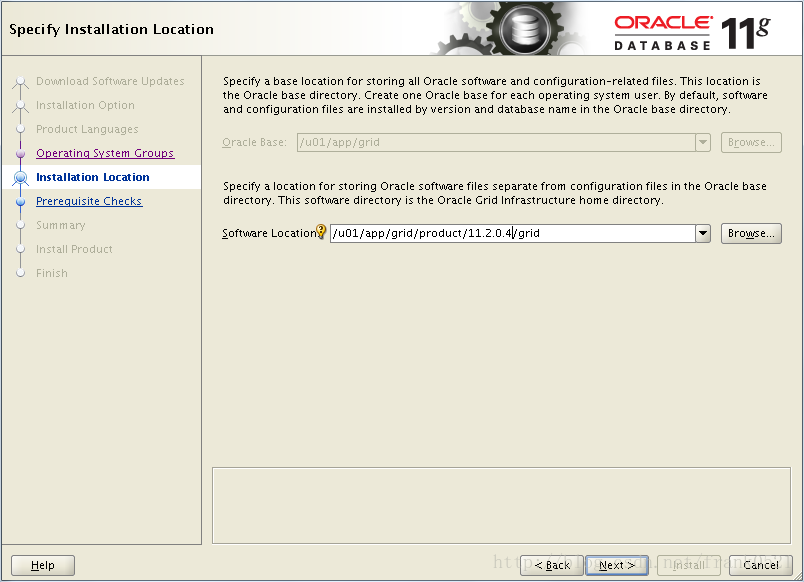Image resolution: width=804 pixels, height=582 pixels.
Task: Open the Prerequisite Checks step link
Action: click(89, 201)
